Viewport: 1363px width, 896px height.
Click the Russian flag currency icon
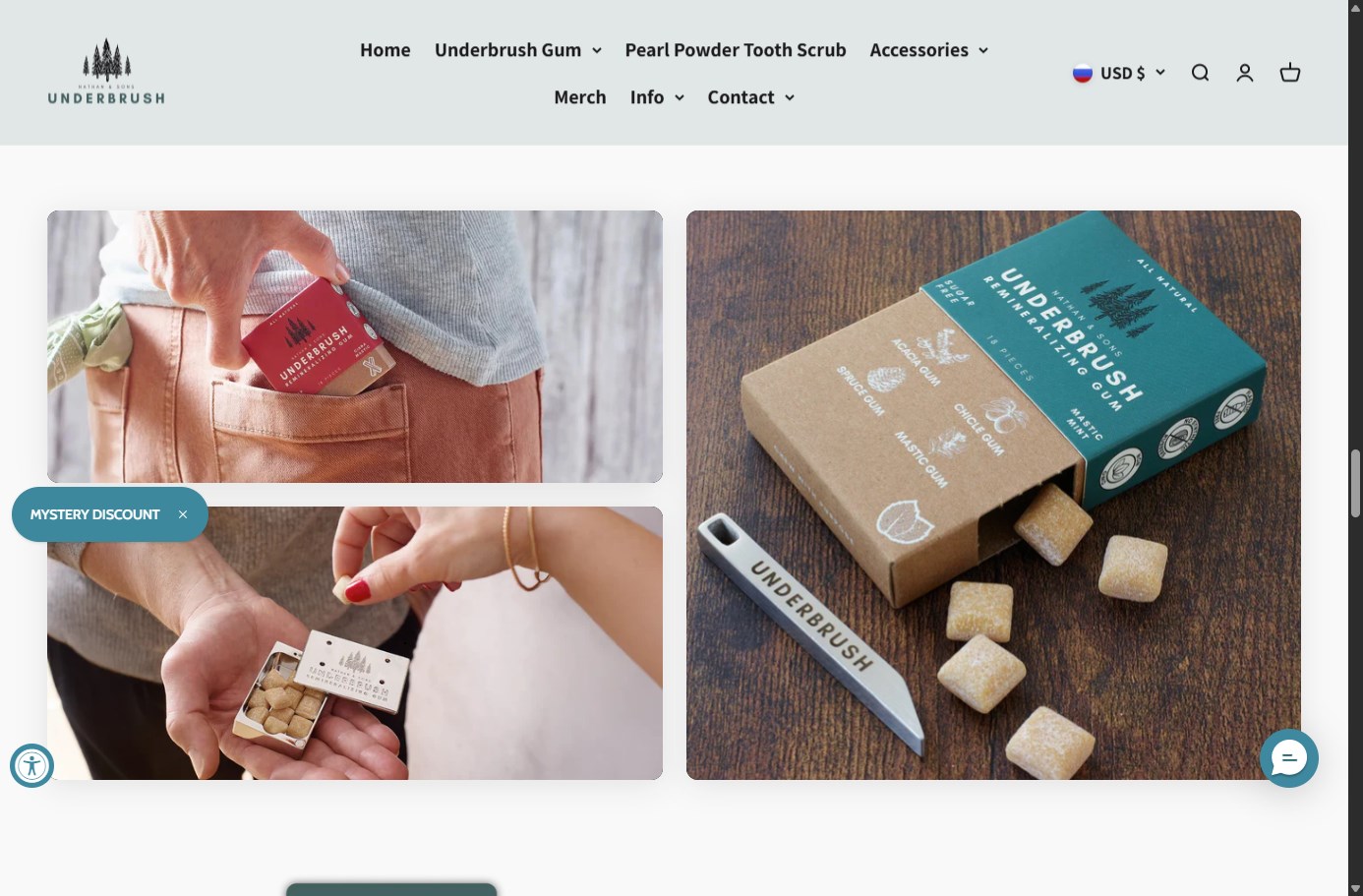click(1083, 73)
